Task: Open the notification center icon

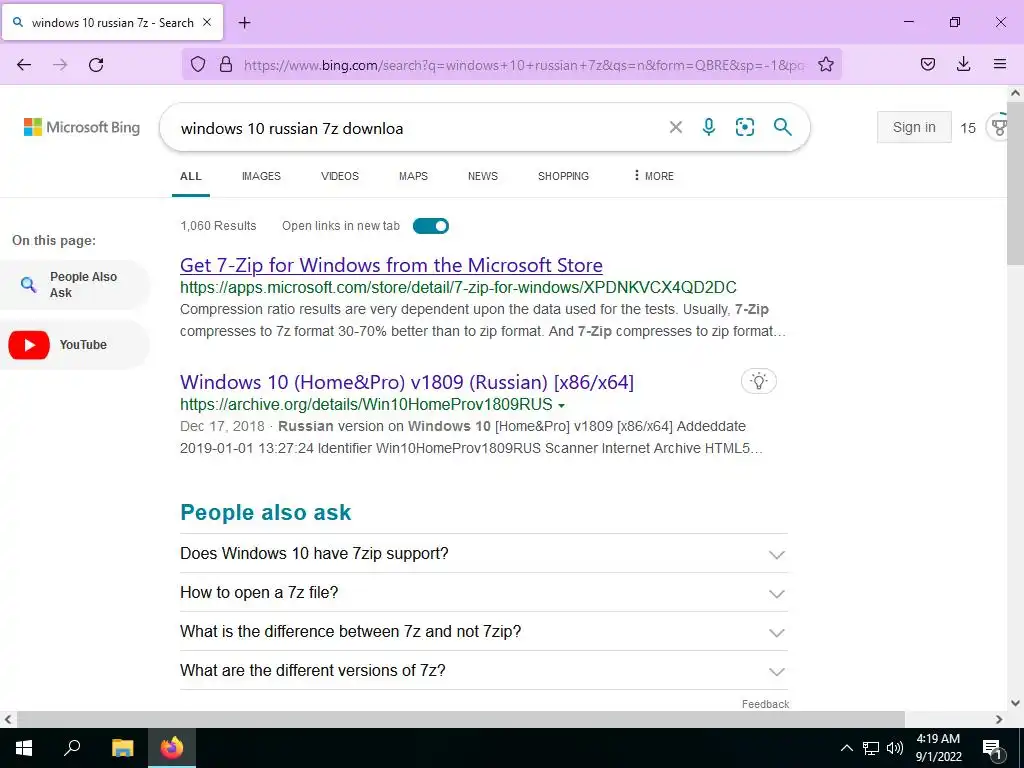Action: (x=992, y=748)
